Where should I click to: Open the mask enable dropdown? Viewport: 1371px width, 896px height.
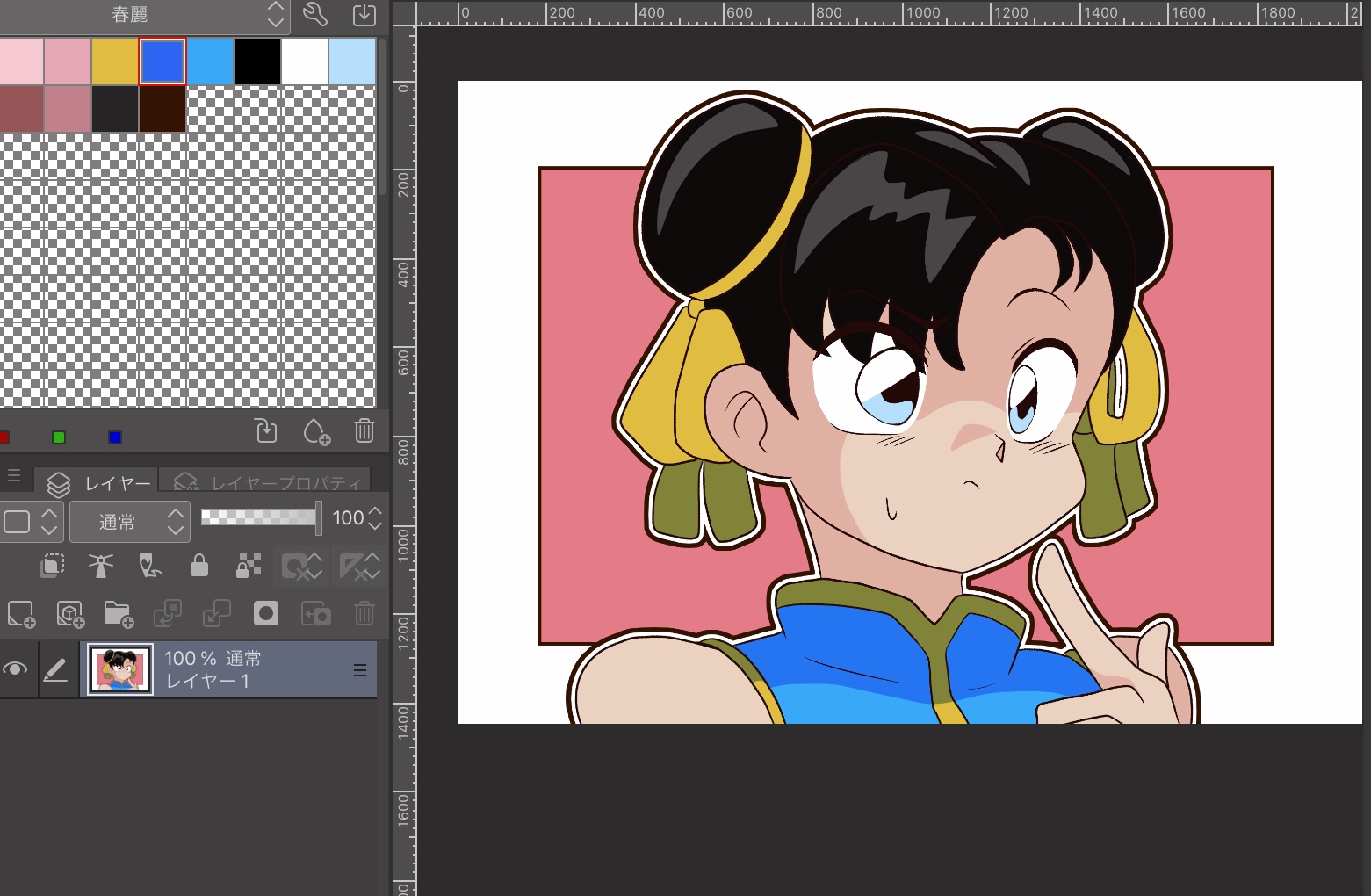coord(303,566)
